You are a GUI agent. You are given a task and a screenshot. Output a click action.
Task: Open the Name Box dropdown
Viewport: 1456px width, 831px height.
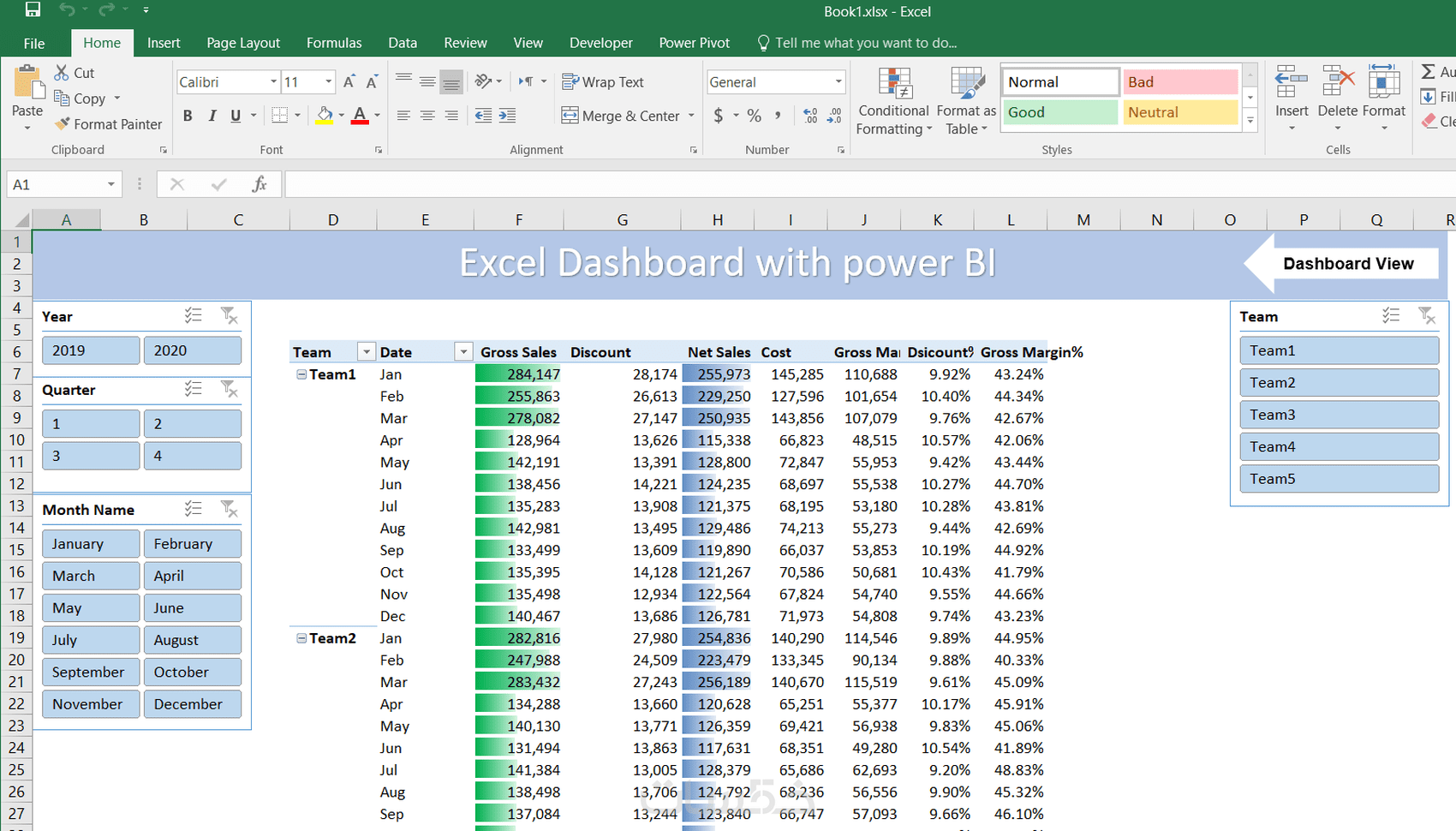[x=110, y=184]
